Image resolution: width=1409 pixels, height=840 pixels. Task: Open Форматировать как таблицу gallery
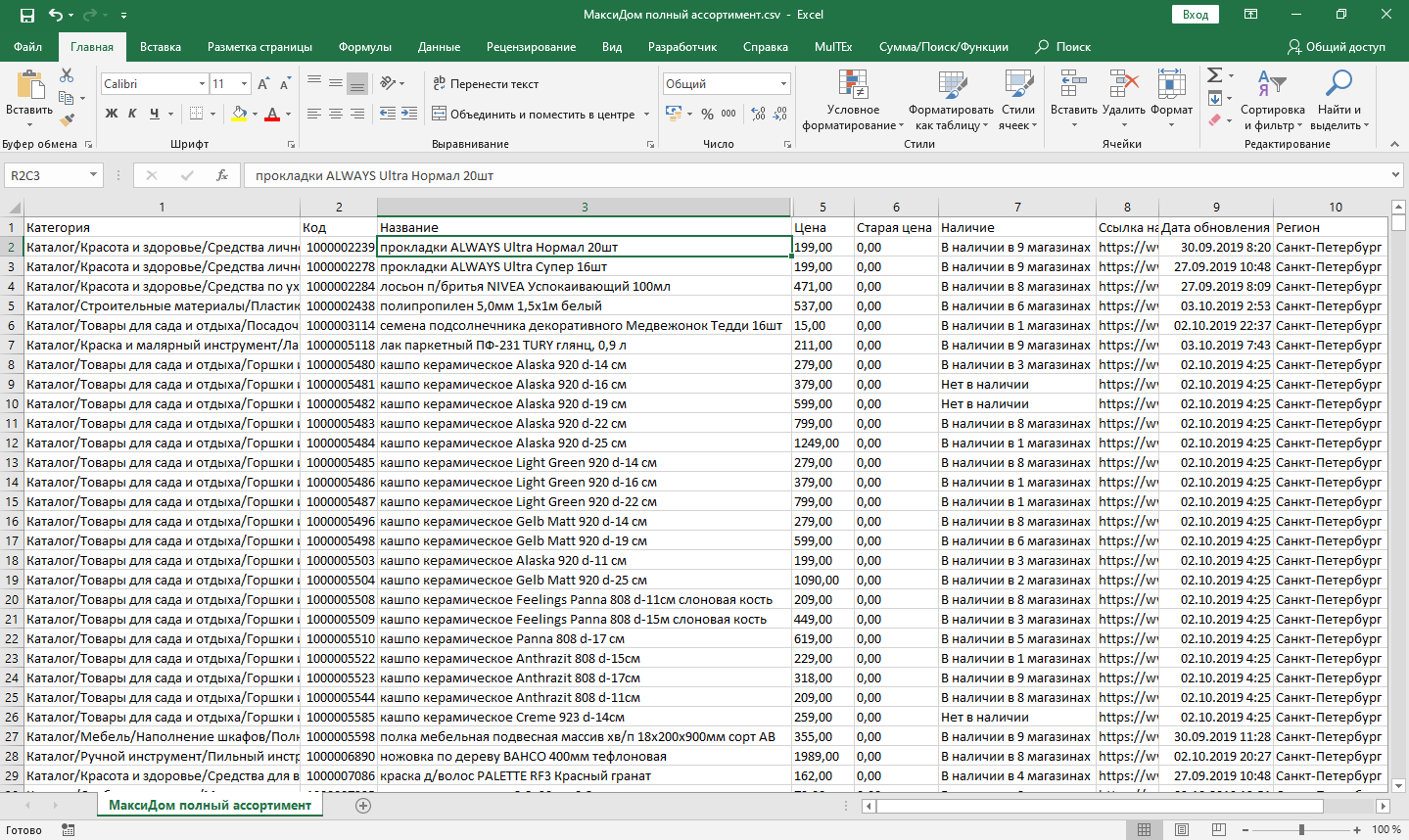pyautogui.click(x=951, y=100)
